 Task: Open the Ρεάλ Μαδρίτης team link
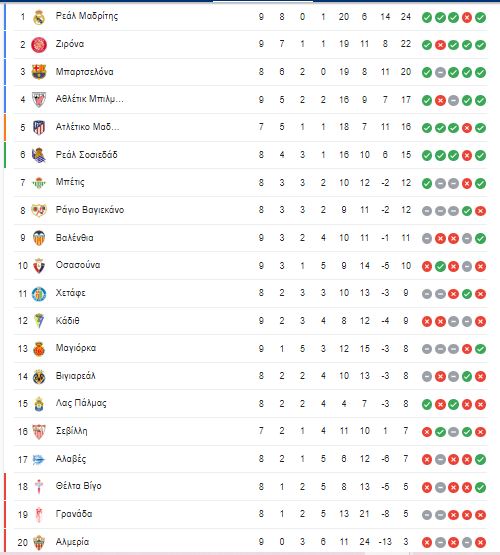coord(87,16)
